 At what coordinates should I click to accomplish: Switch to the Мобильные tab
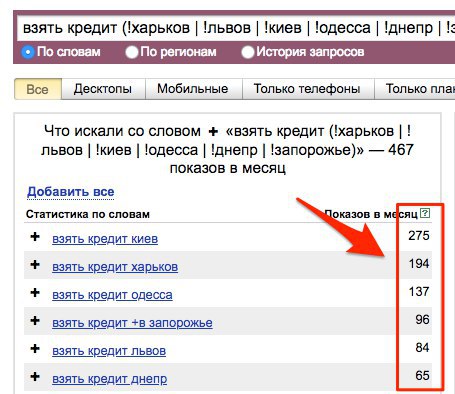[x=193, y=89]
